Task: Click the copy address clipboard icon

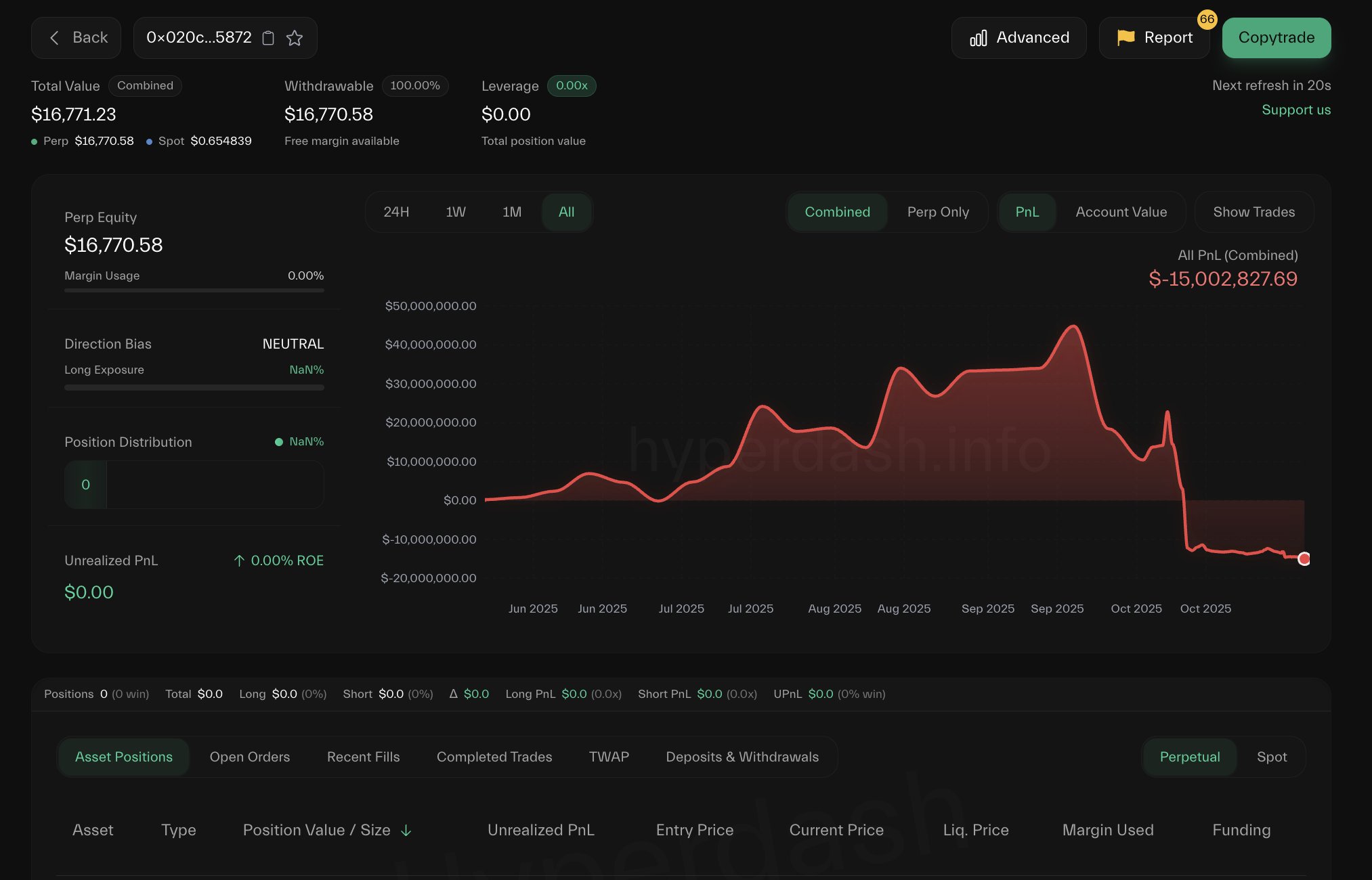Action: 268,38
